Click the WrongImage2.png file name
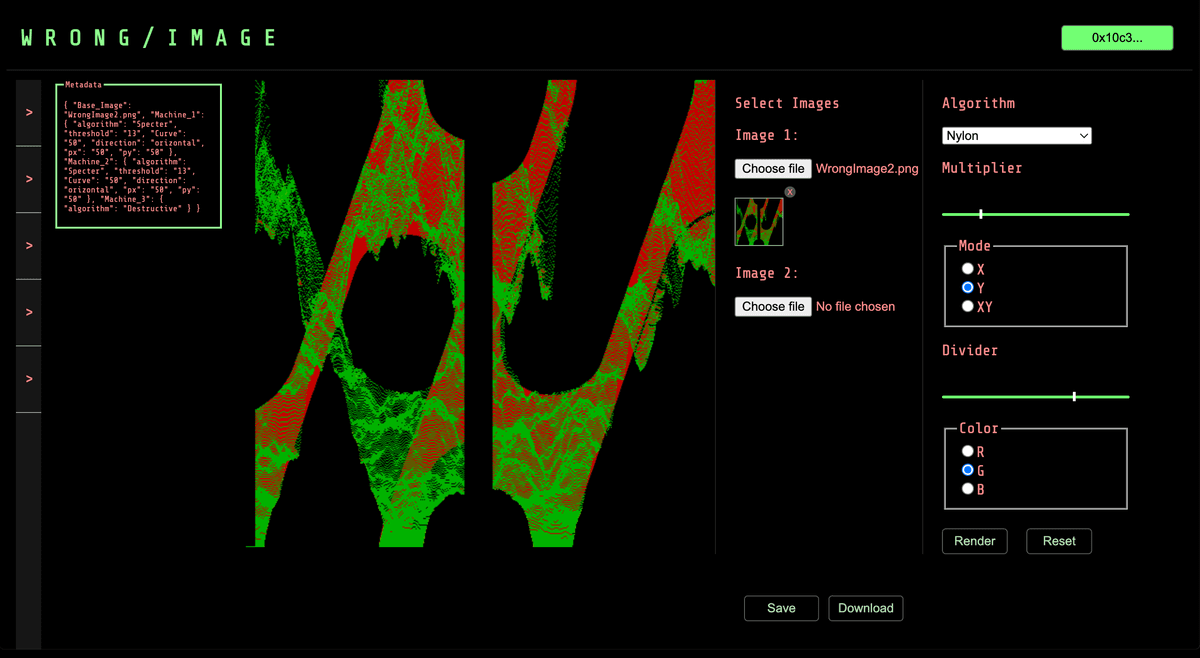The height and width of the screenshot is (658, 1200). coord(867,169)
